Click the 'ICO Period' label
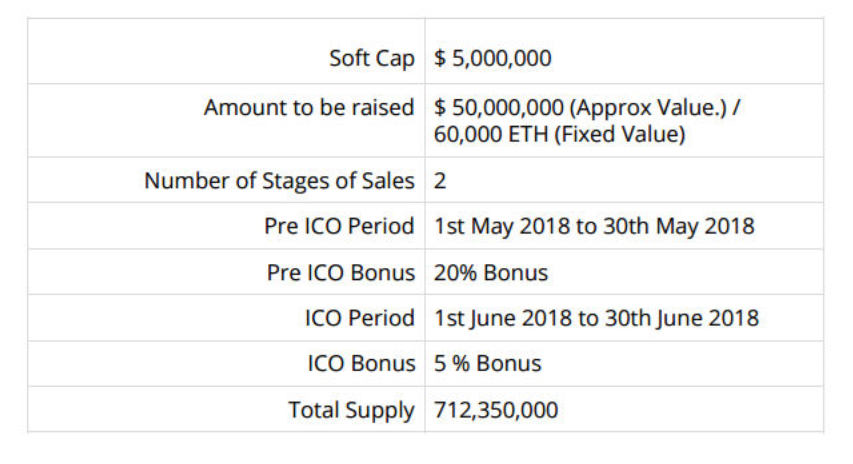This screenshot has width=853, height=464. [x=359, y=318]
